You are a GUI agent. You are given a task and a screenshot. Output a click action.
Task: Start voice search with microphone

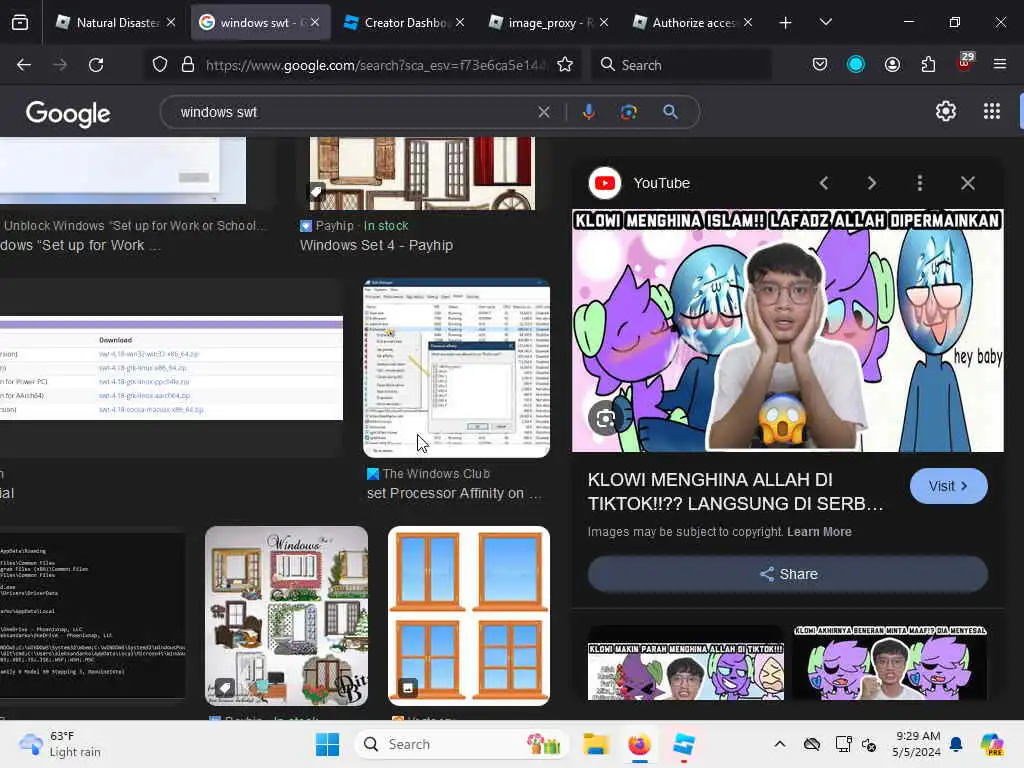(588, 112)
